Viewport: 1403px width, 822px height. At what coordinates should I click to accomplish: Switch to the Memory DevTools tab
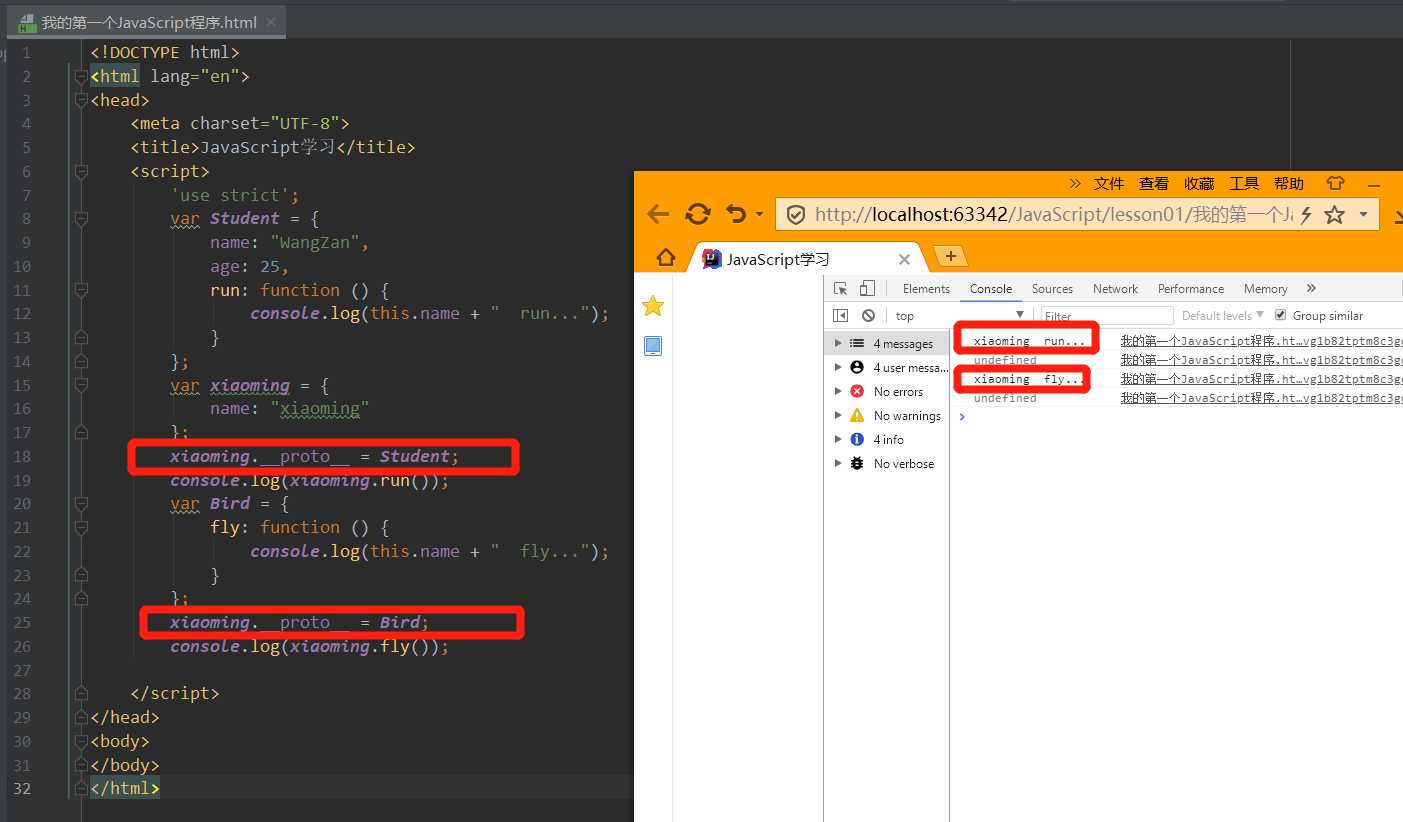[x=1265, y=288]
